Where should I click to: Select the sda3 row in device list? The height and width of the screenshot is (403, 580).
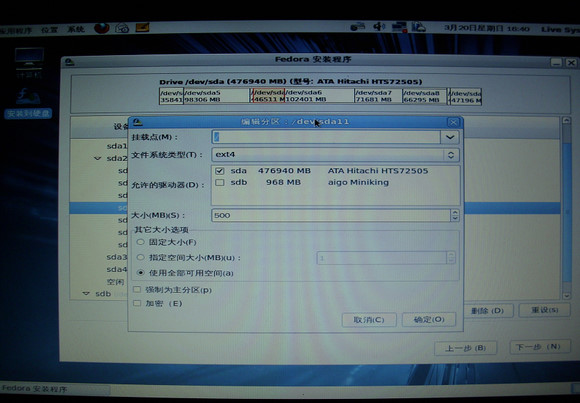tap(117, 257)
